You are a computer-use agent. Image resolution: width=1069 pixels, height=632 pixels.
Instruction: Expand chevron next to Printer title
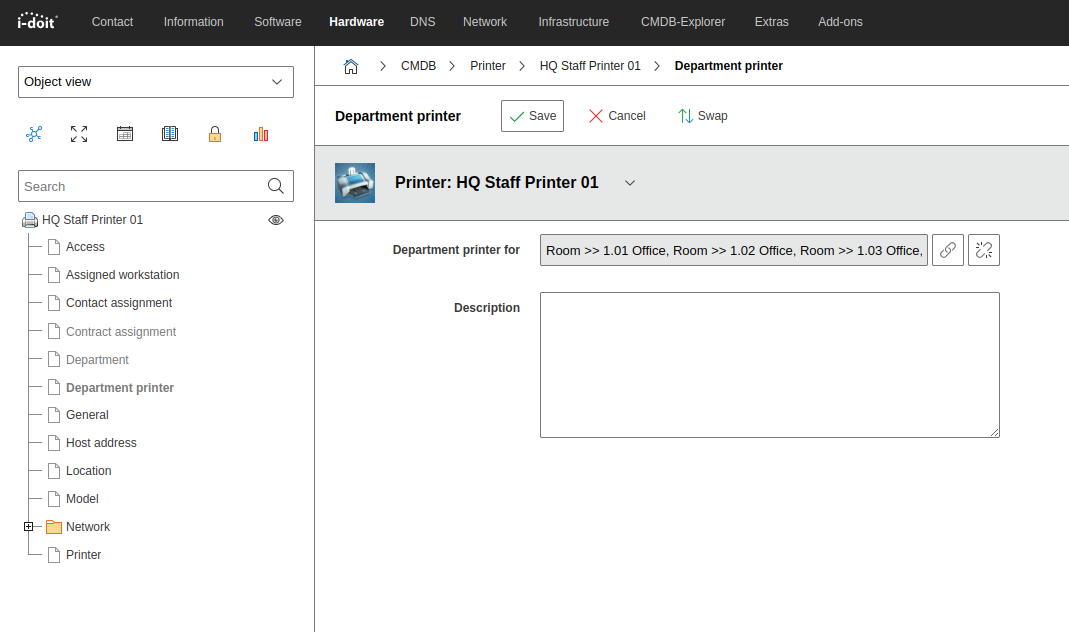tap(630, 183)
